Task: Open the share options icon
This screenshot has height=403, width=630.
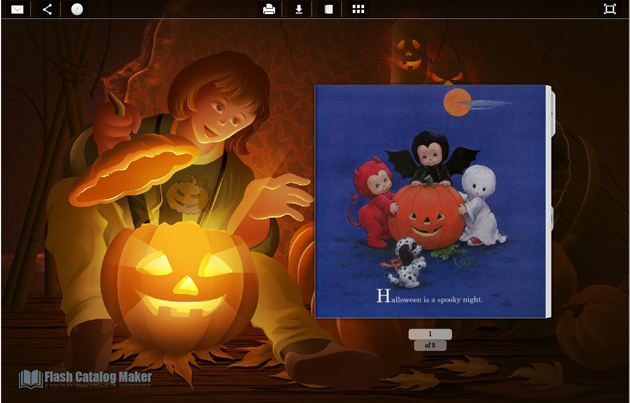Action: coord(47,9)
